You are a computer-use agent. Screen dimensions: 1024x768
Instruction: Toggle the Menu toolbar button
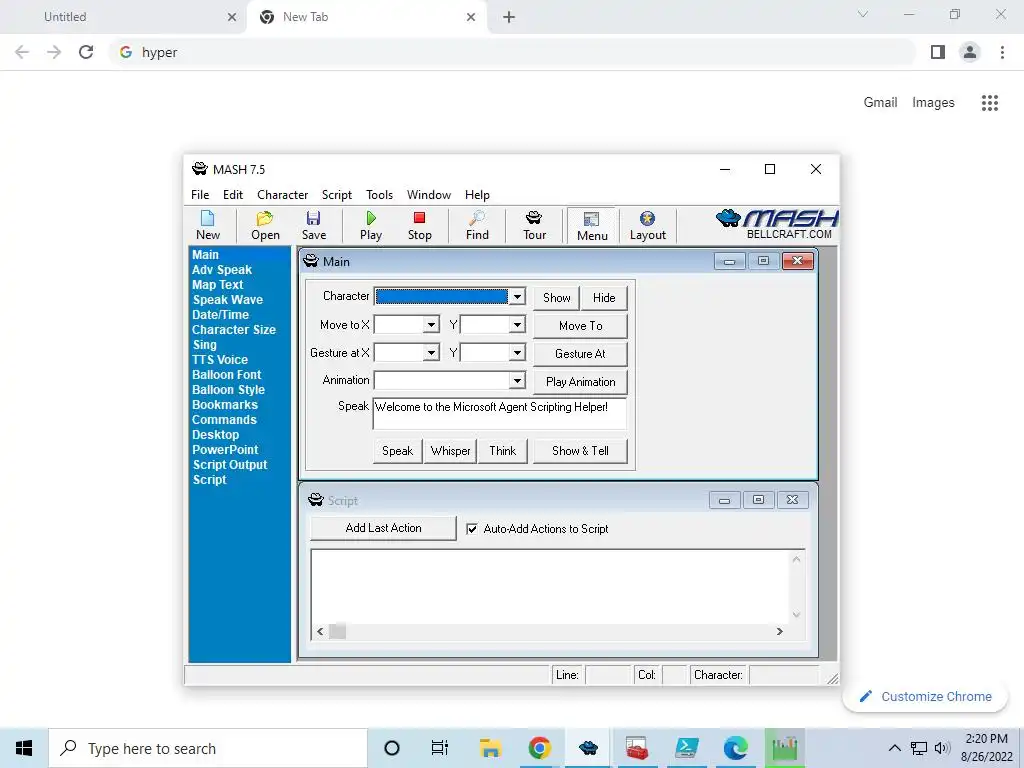point(592,226)
